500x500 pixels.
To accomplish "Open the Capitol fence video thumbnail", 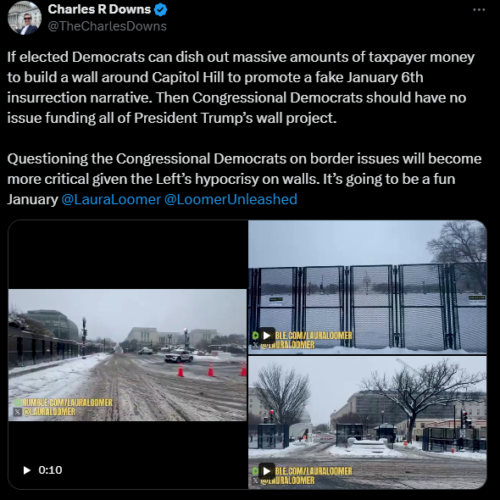I will pos(367,287).
